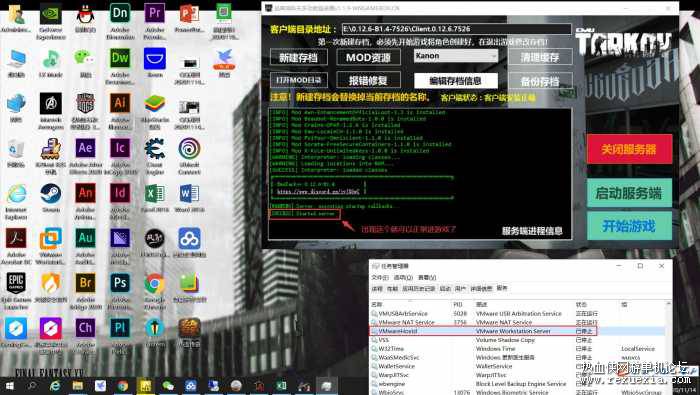Image resolution: width=700 pixels, height=395 pixels.
Task: Open the Windows Start button
Action: (x=9, y=386)
